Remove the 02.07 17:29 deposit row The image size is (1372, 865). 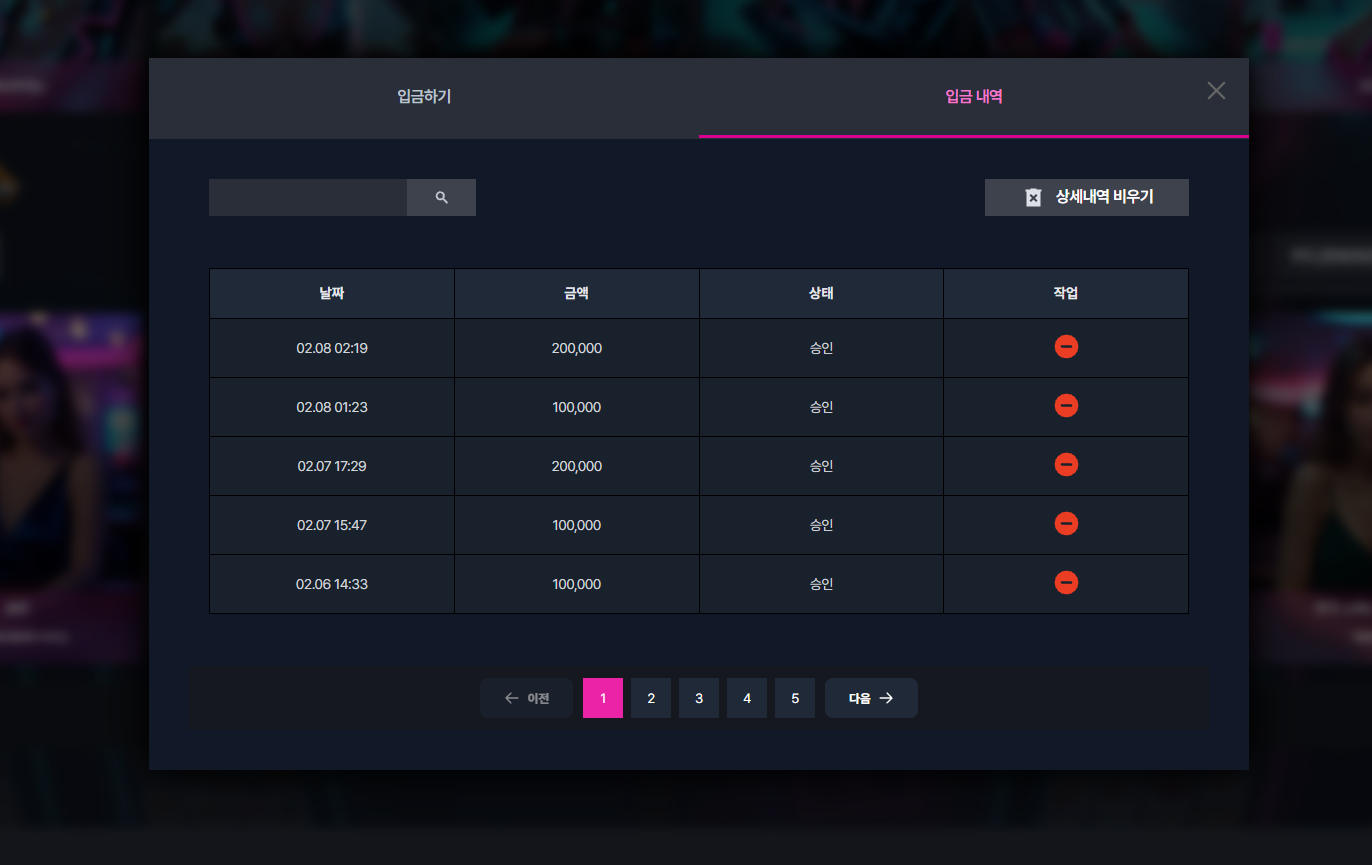pyautogui.click(x=1066, y=465)
